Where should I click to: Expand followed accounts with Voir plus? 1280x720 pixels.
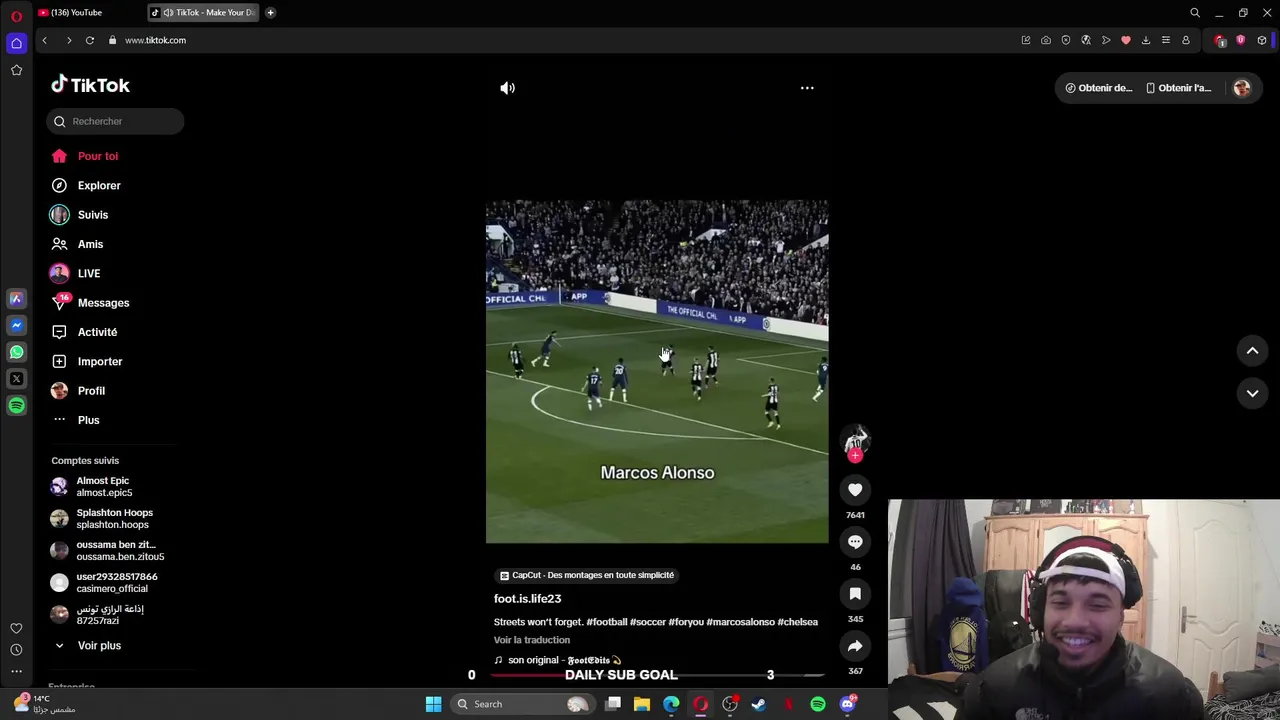99,646
